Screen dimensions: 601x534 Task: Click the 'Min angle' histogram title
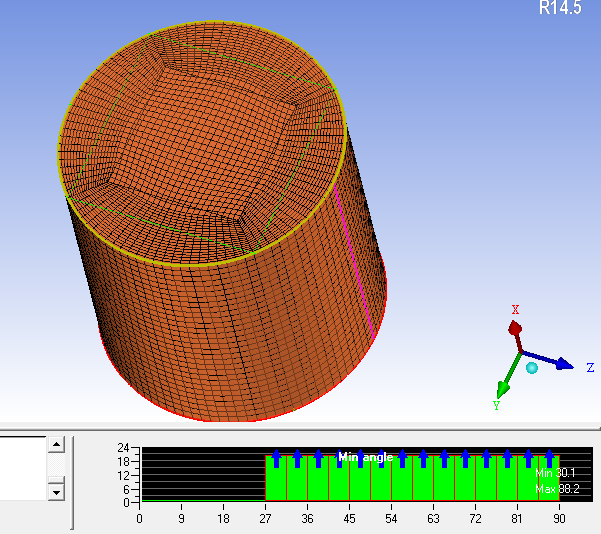pos(366,457)
